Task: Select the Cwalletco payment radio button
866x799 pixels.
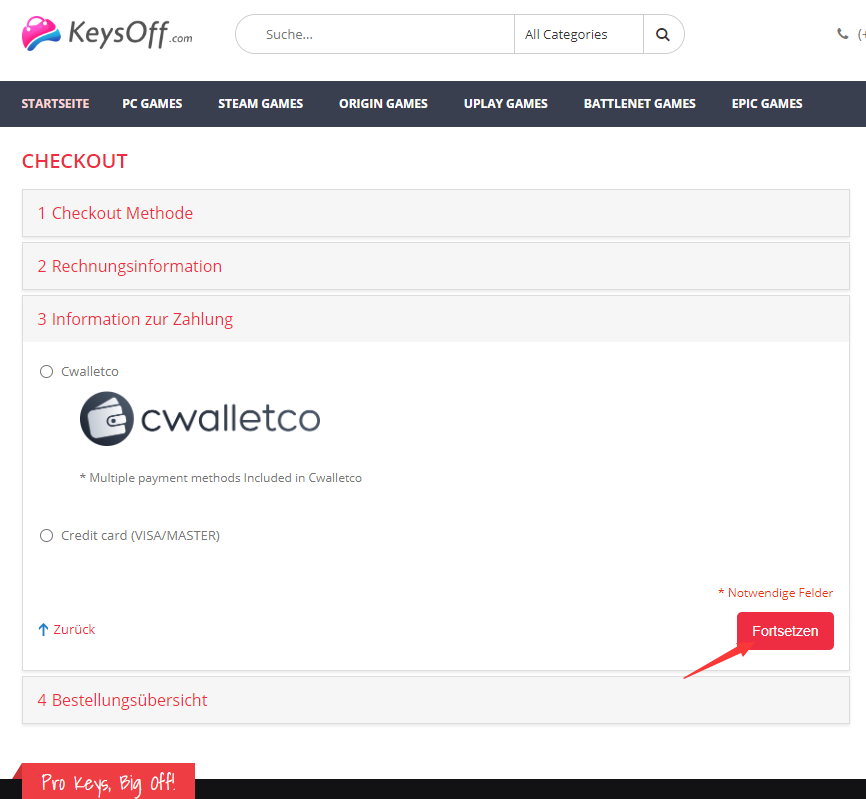Action: [46, 372]
